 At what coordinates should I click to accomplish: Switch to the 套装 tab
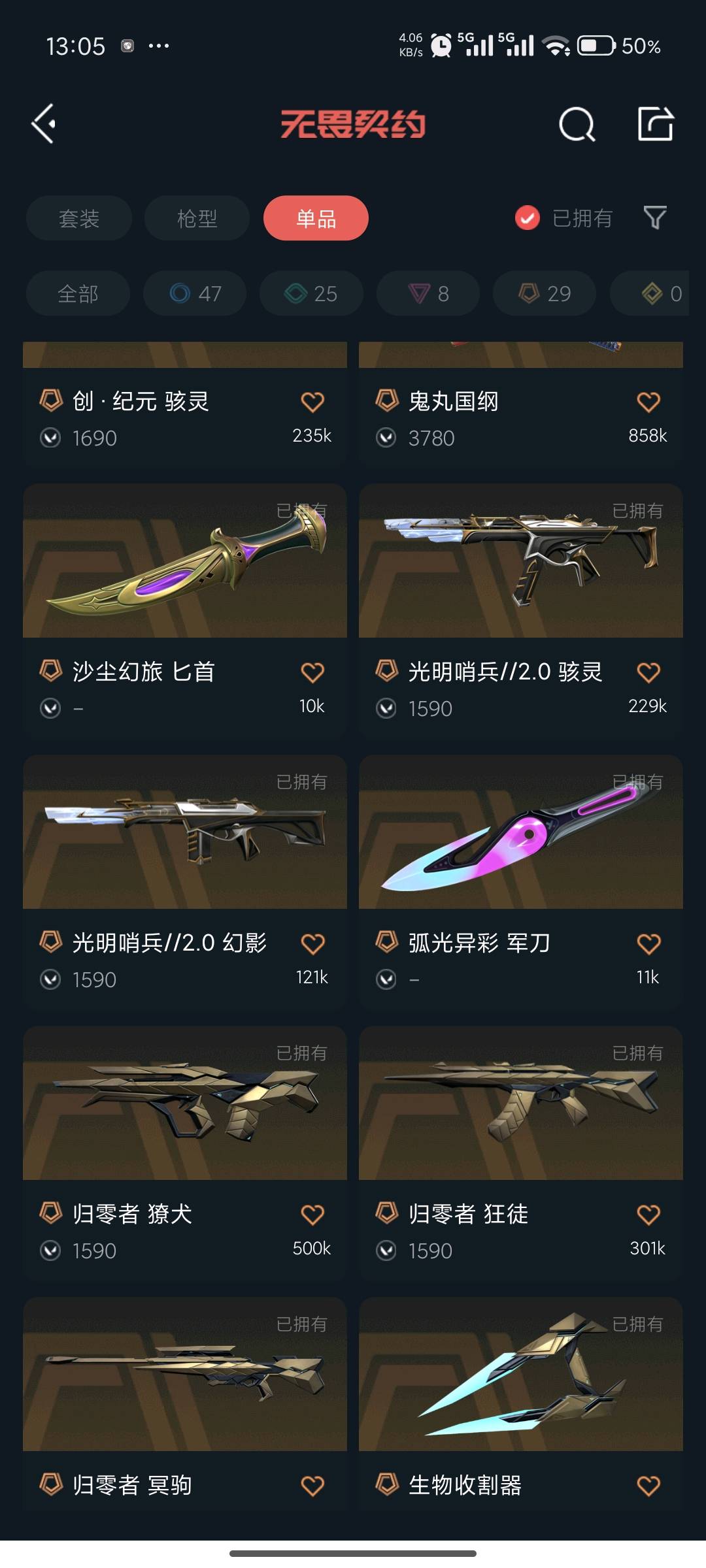(79, 218)
